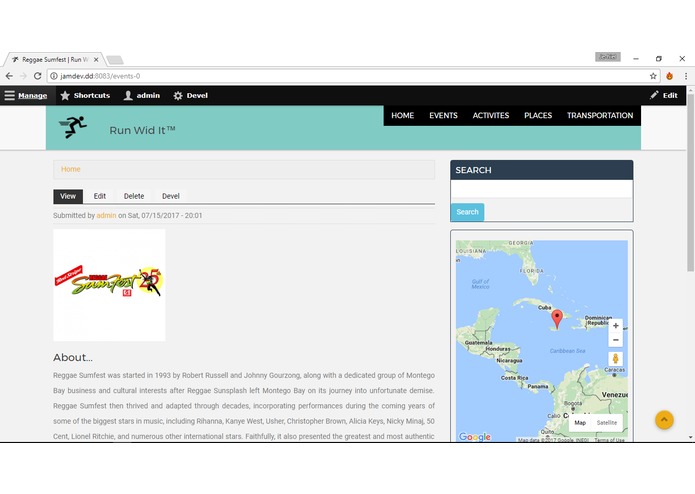Click the site info icon in address bar
695x494 pixels.
pyautogui.click(x=54, y=76)
